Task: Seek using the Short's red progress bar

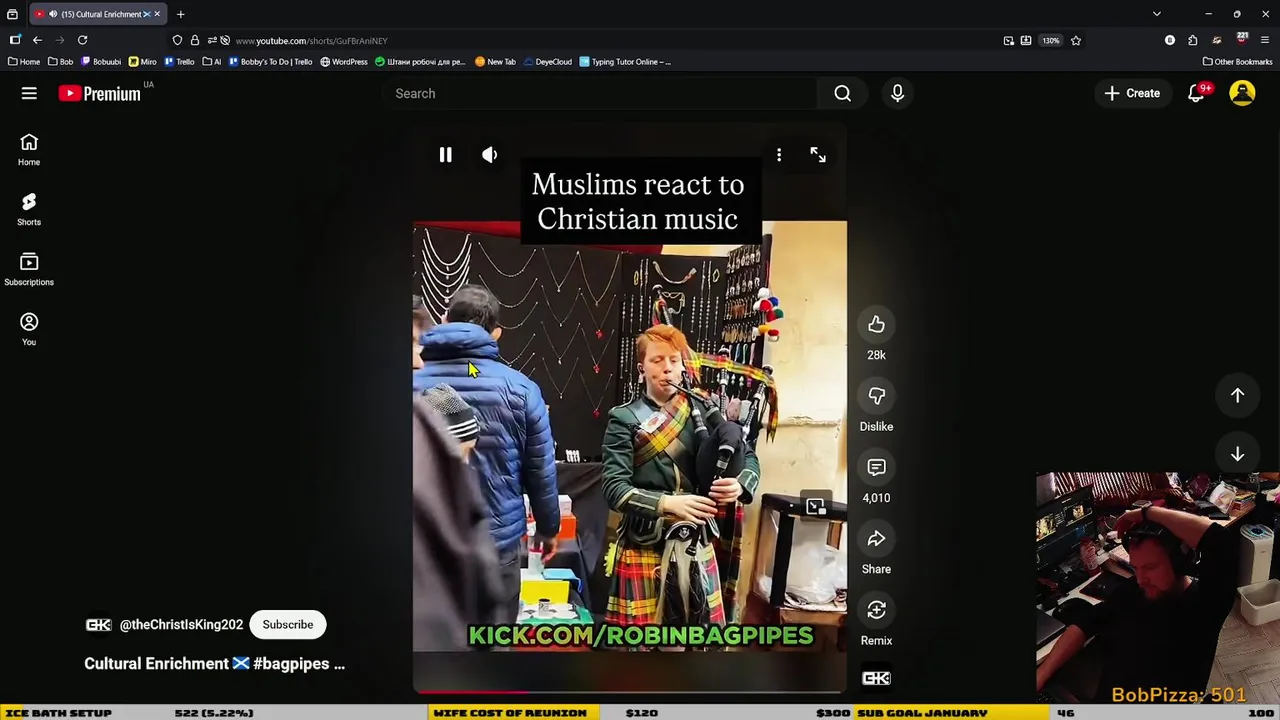Action: [630, 691]
